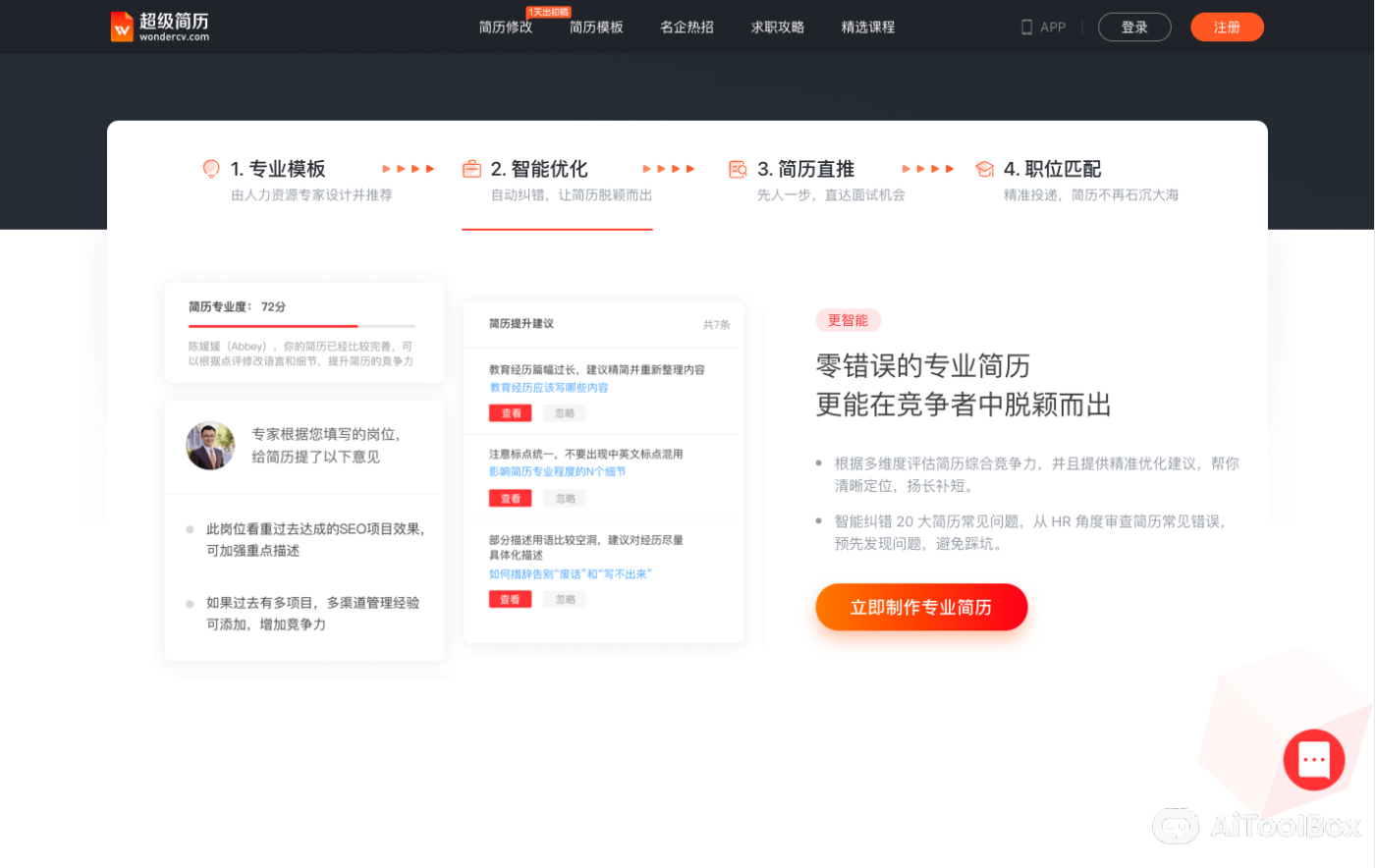Image resolution: width=1375 pixels, height=868 pixels.
Task: Click the 超级简历 logo icon
Action: point(122,27)
